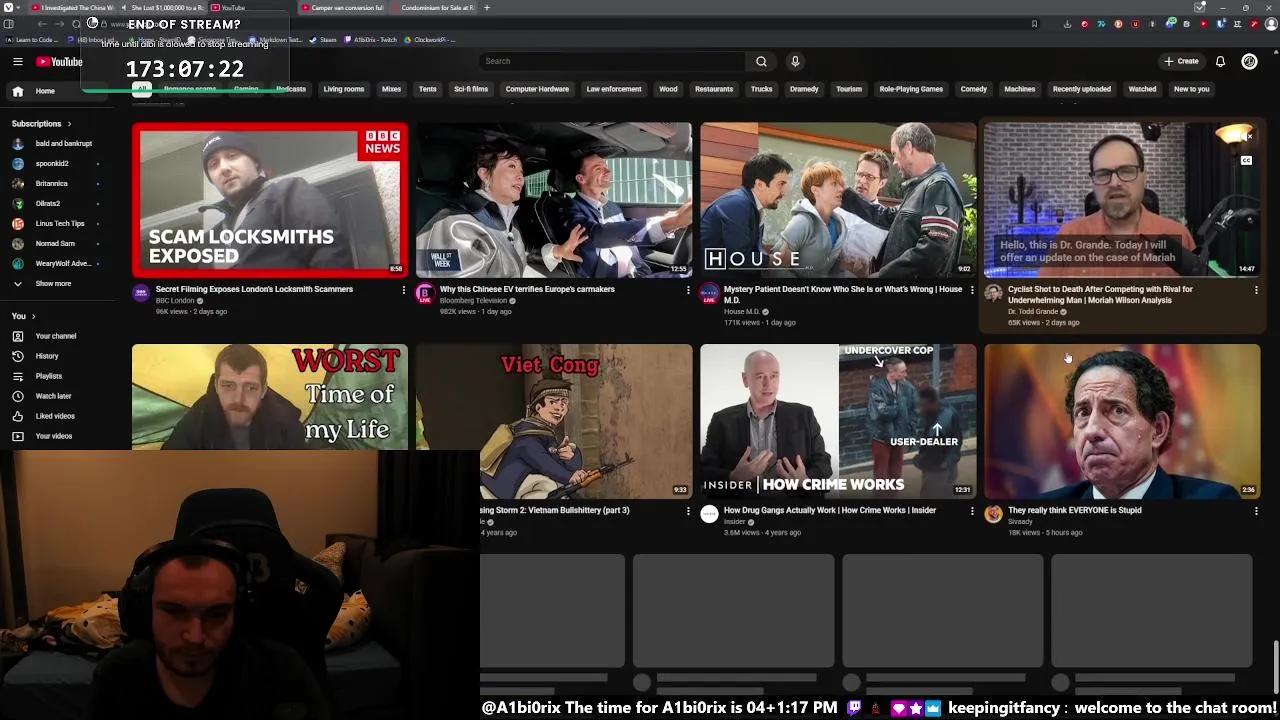The width and height of the screenshot is (1280, 720).
Task: Unmute the Dr. Grande video preview
Action: [x=1246, y=136]
